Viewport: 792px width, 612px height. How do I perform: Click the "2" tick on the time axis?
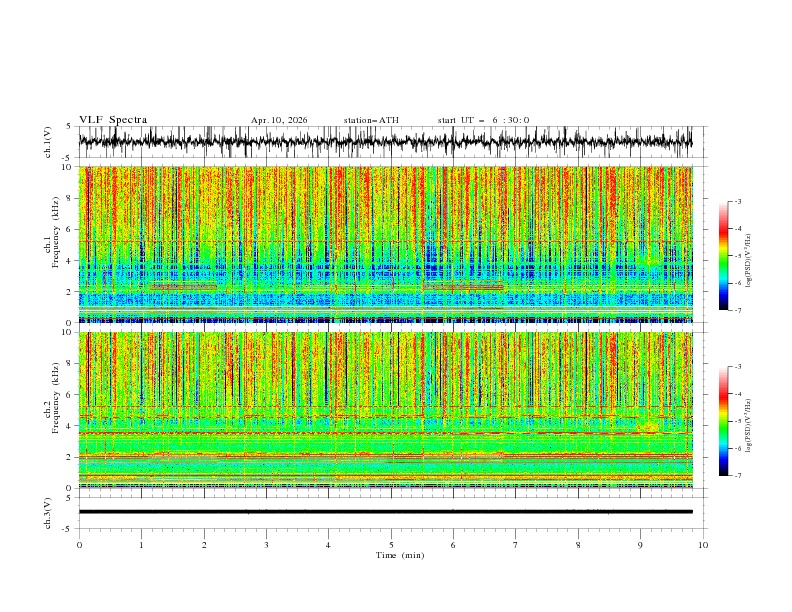(x=204, y=545)
